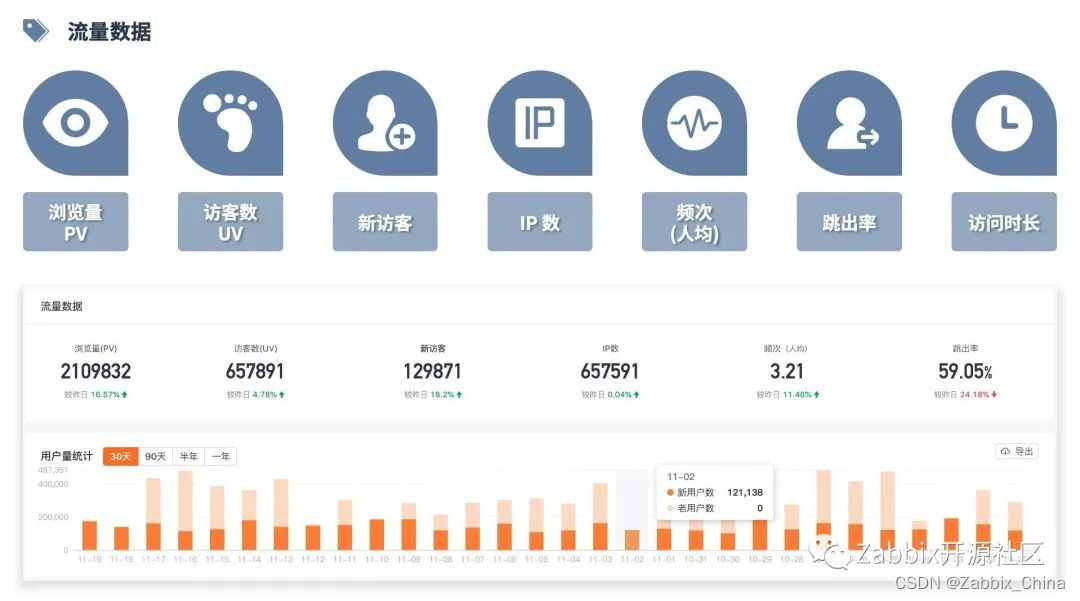1080x601 pixels.
Task: Click the 18.2% change indicator
Action: tap(446, 394)
